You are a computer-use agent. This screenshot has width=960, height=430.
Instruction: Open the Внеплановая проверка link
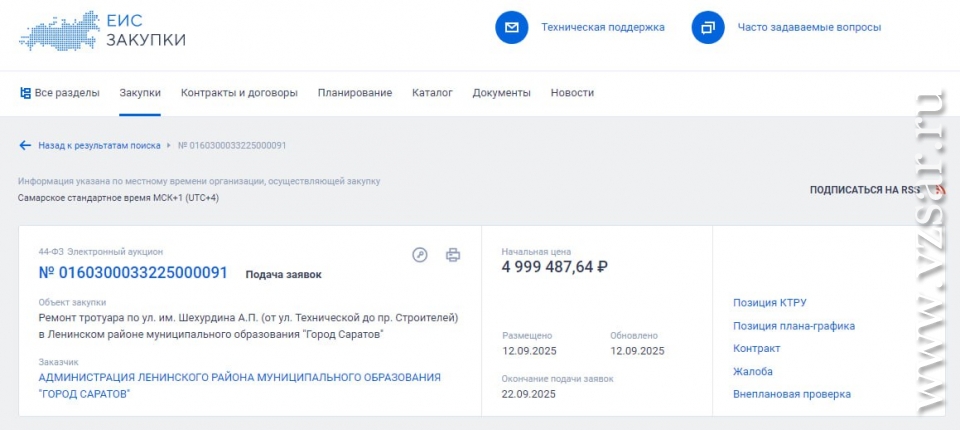pyautogui.click(x=792, y=394)
